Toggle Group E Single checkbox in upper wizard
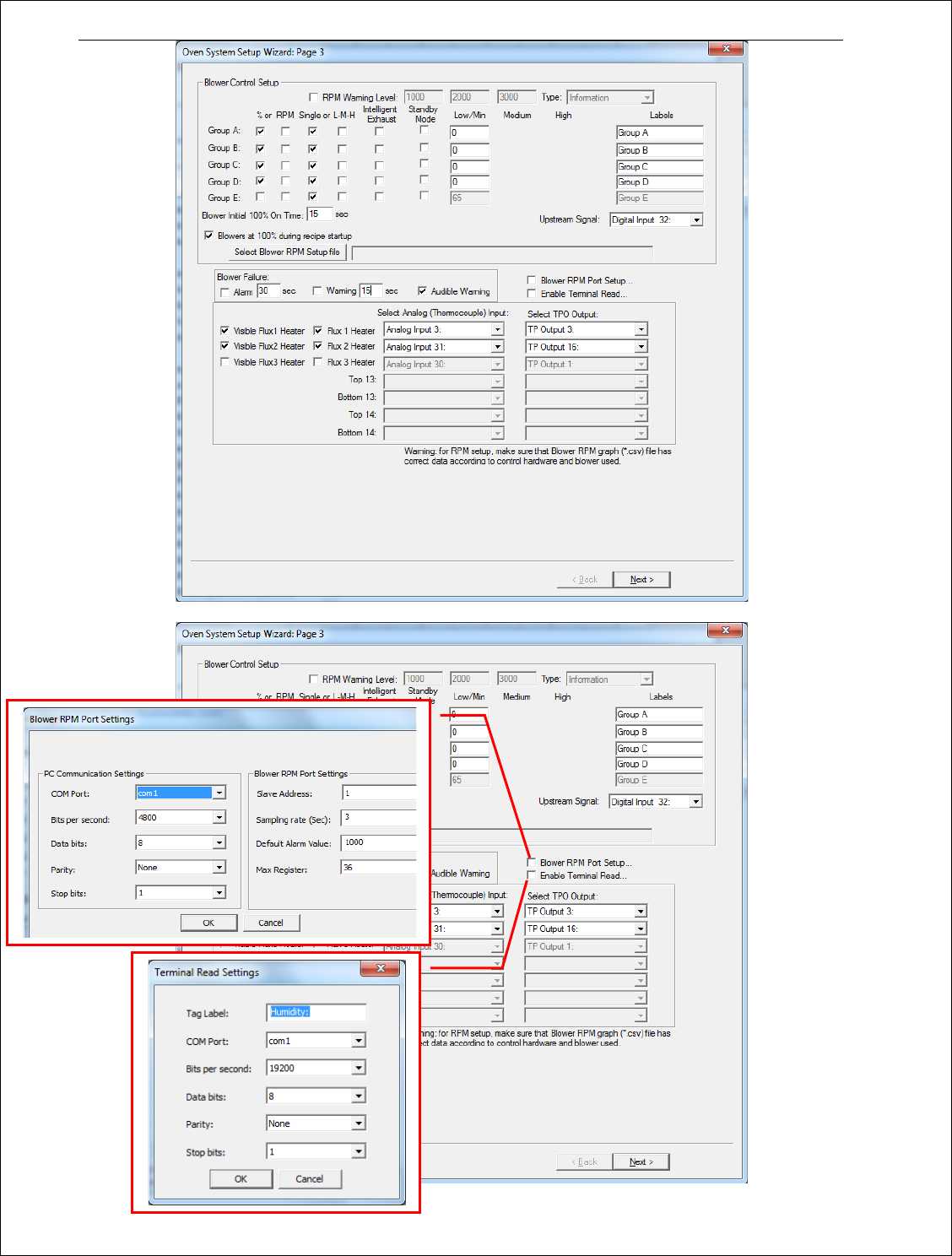The width and height of the screenshot is (952, 1256). click(312, 197)
